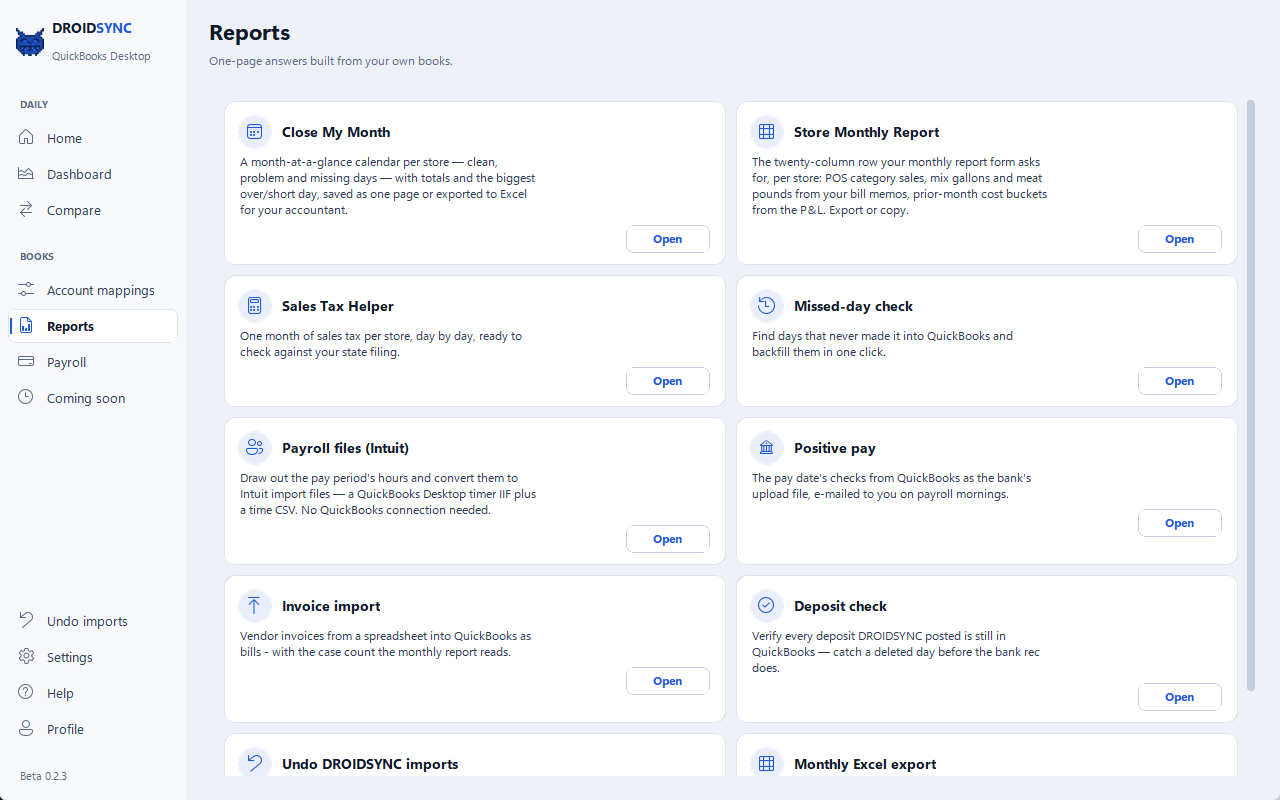The height and width of the screenshot is (800, 1280).
Task: Open Settings from the sidebar
Action: 93,657
